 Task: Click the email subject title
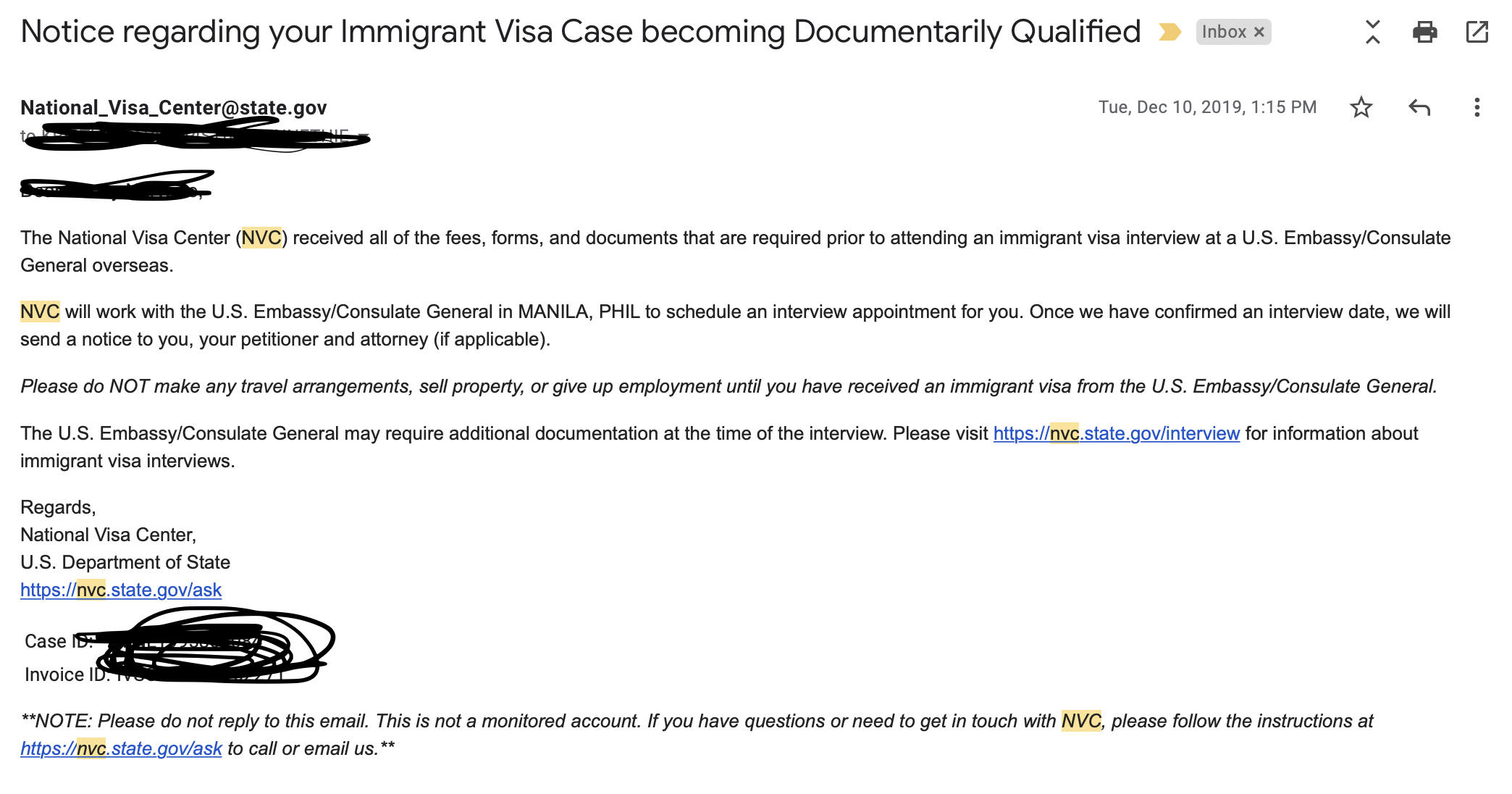pos(580,32)
